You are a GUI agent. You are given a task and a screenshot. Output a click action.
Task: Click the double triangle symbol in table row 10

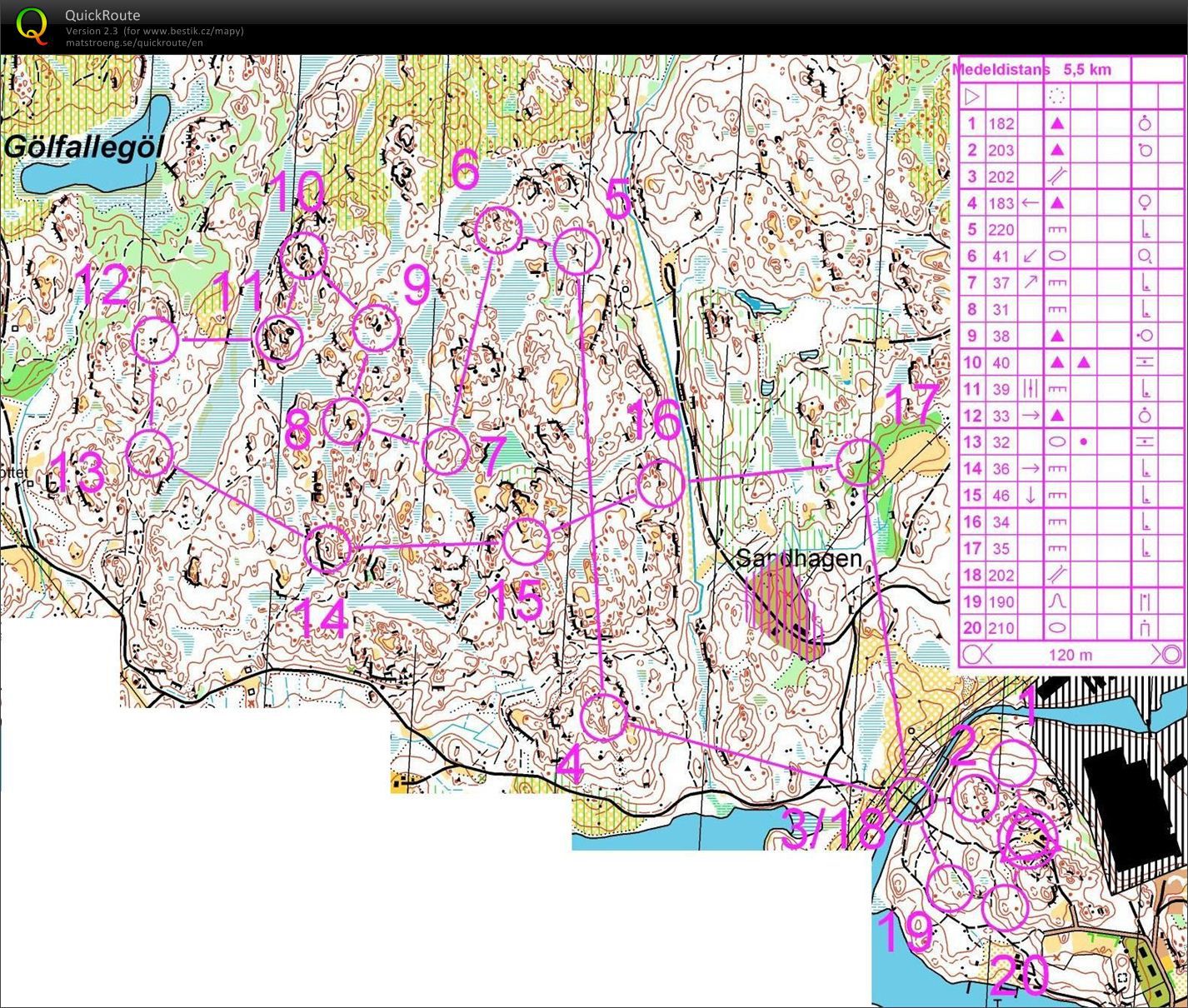pyautogui.click(x=1070, y=362)
